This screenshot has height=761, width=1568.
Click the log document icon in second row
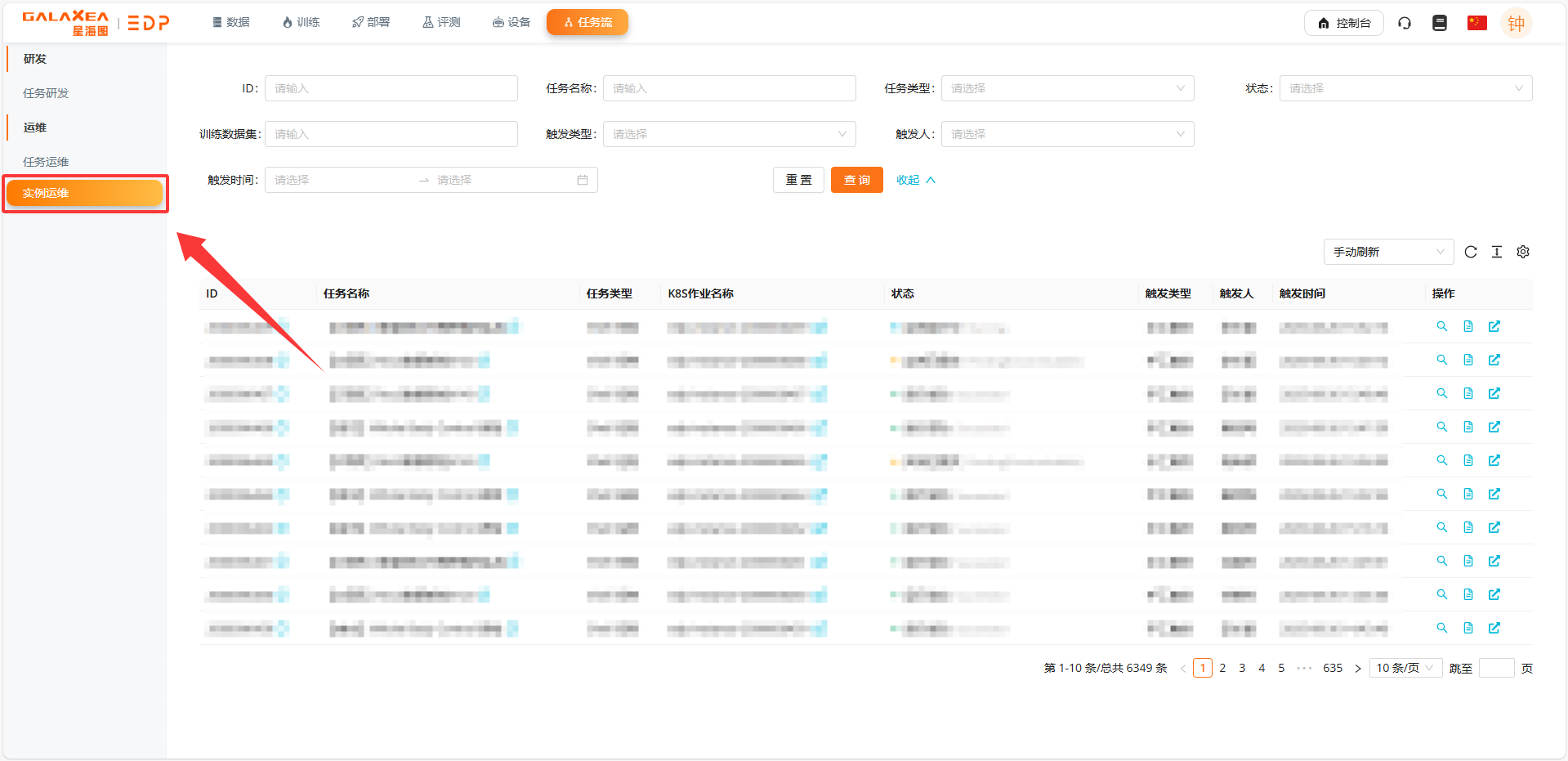[x=1468, y=360]
